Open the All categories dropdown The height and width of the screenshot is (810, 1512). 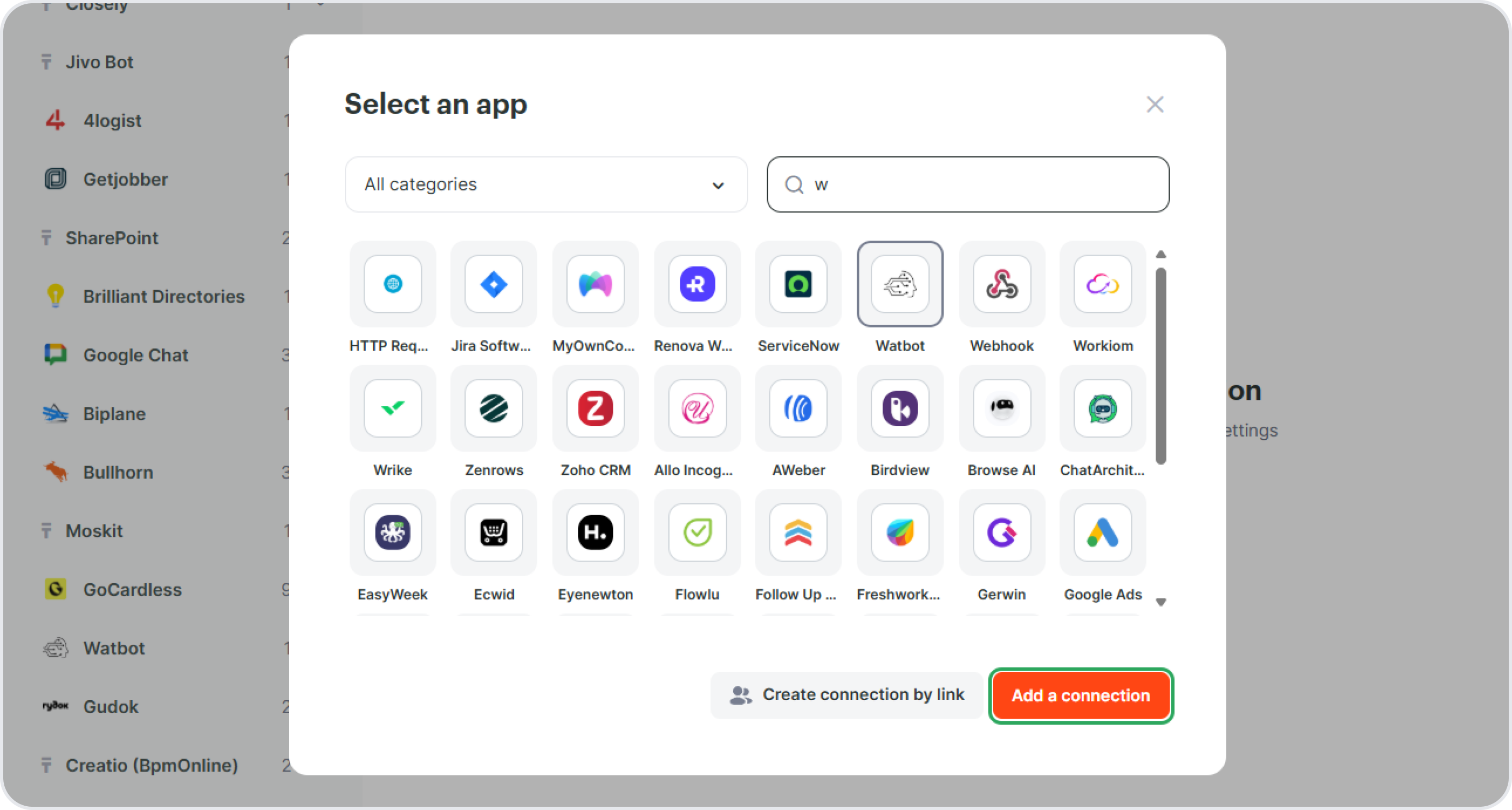(545, 185)
